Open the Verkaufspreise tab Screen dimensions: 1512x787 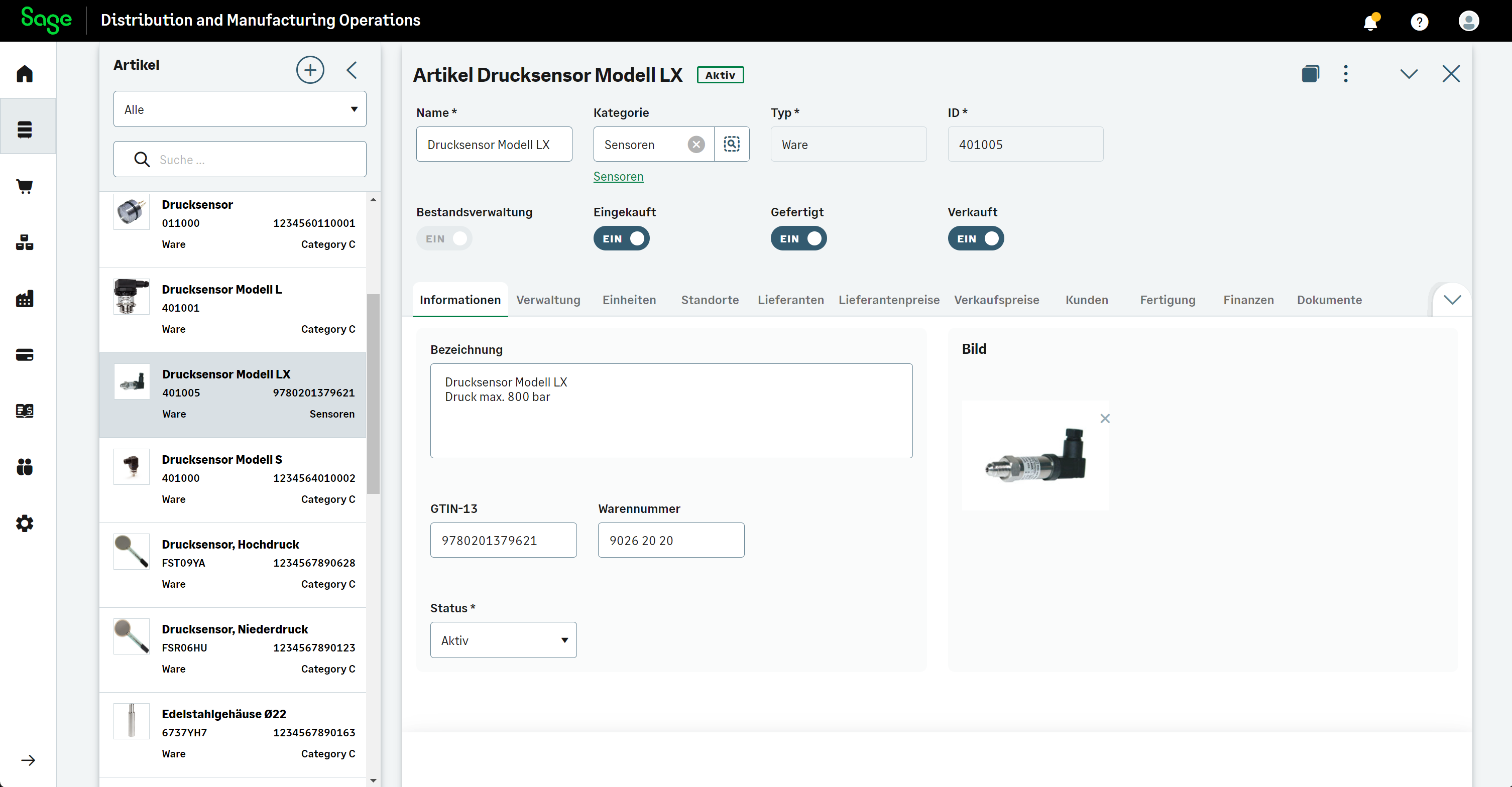[997, 300]
